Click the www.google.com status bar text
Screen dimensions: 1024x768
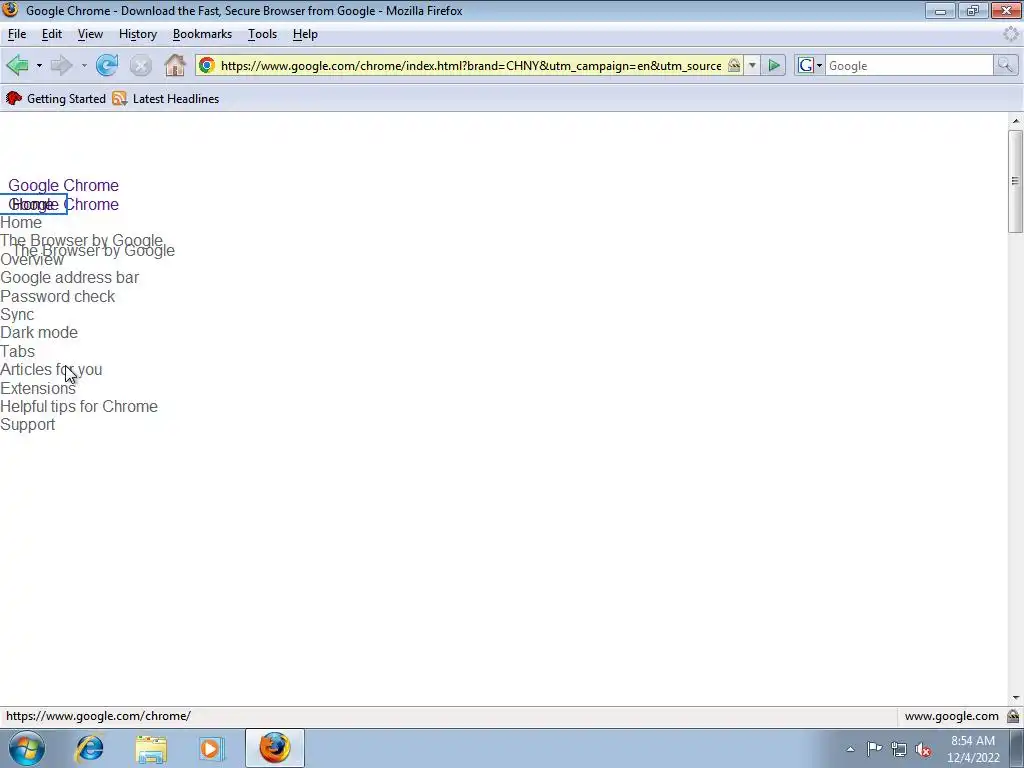pos(952,716)
